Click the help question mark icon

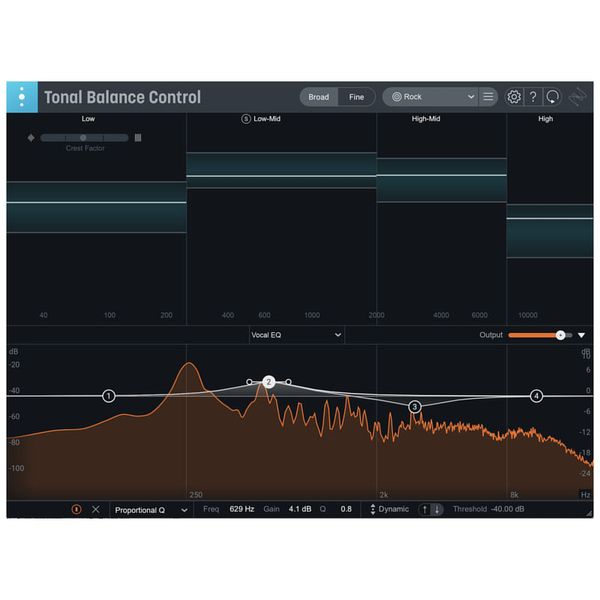pyautogui.click(x=533, y=97)
